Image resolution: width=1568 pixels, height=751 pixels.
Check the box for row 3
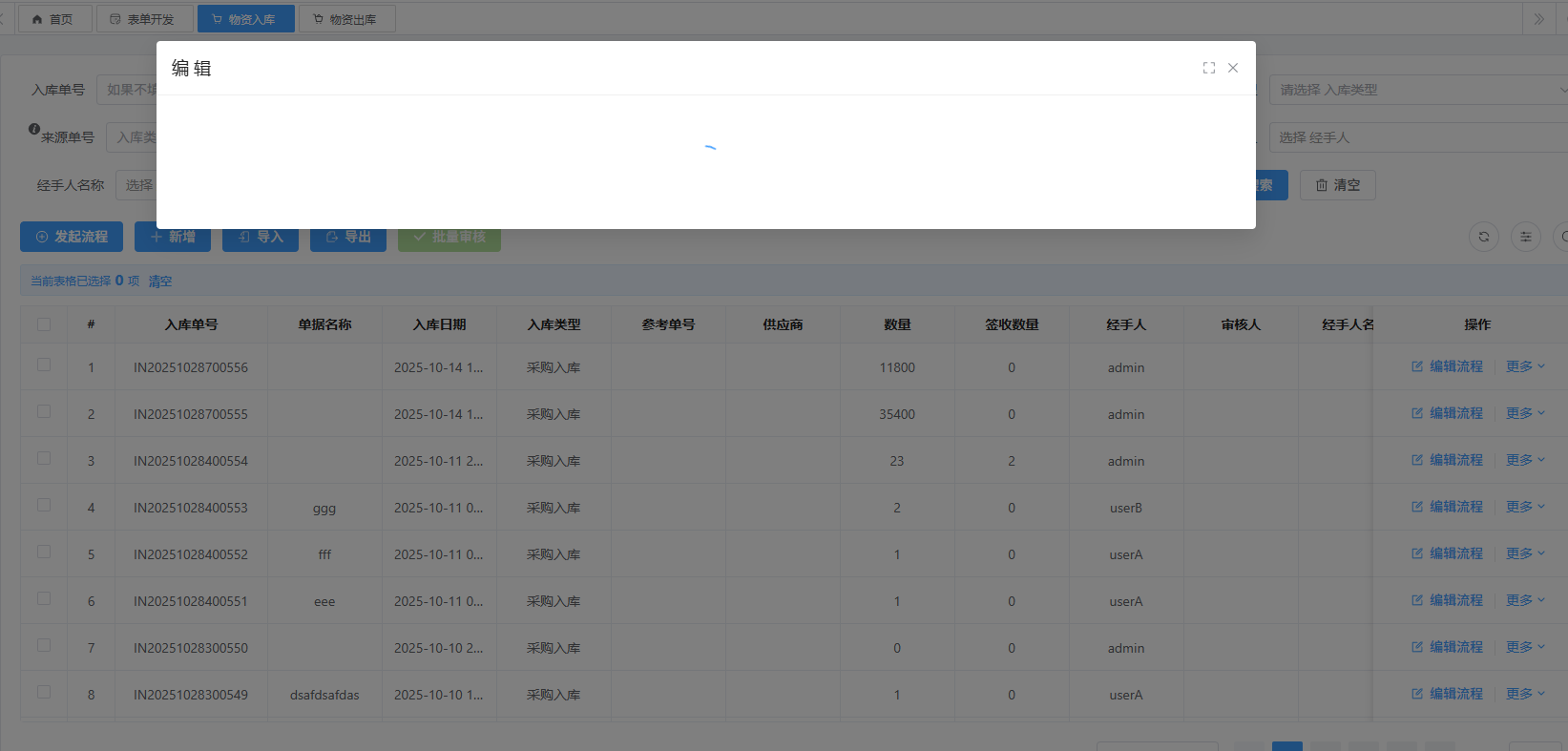tap(44, 459)
